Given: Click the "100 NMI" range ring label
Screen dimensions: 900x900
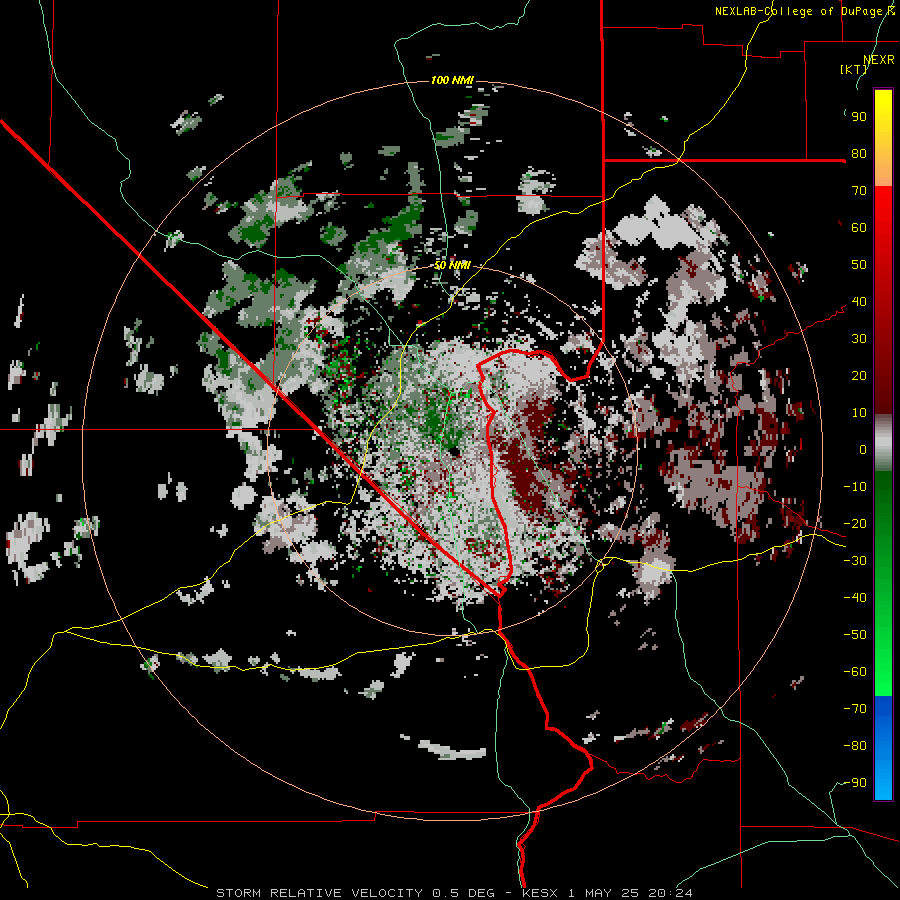Looking at the screenshot, I should click(452, 80).
